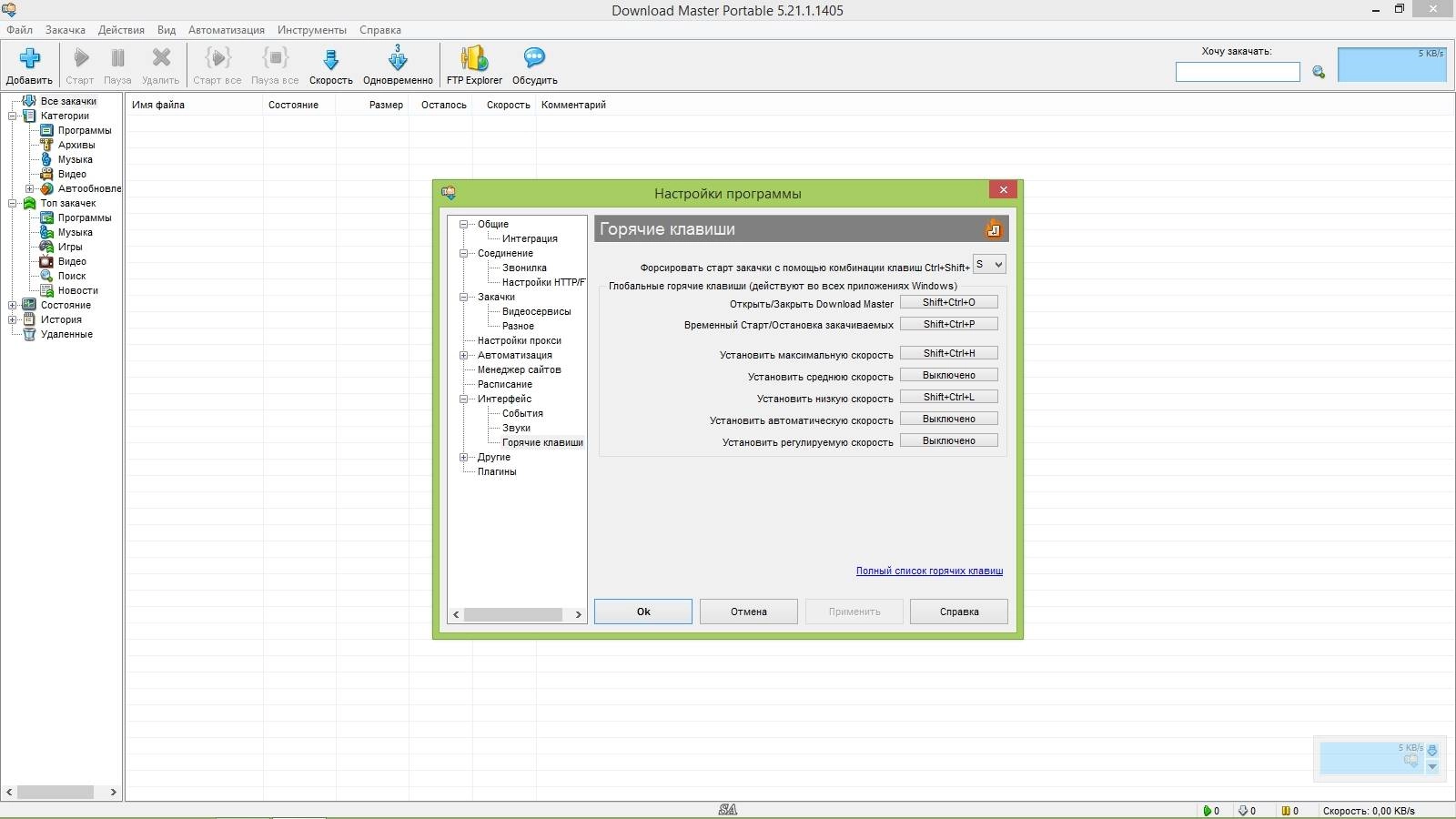Click the Добавить (Add download) toolbar icon
The width and height of the screenshot is (1456, 819).
point(29,59)
